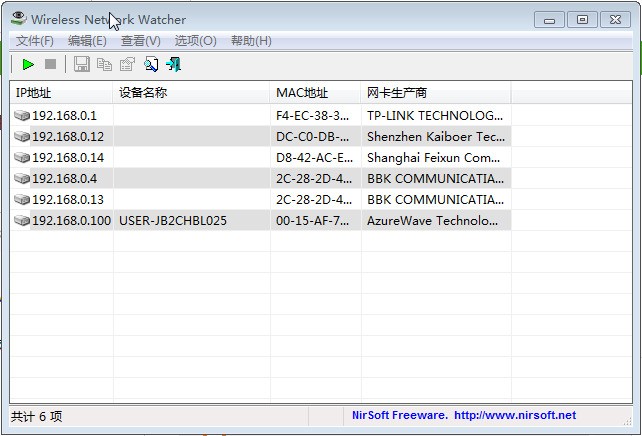Click device icon beside 192.168.0.12

[22, 136]
